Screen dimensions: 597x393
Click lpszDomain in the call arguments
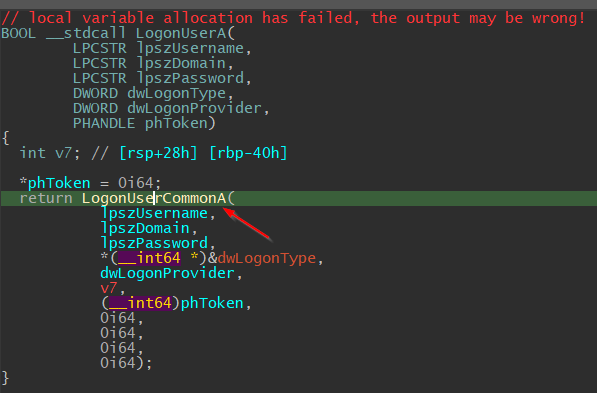point(145,228)
